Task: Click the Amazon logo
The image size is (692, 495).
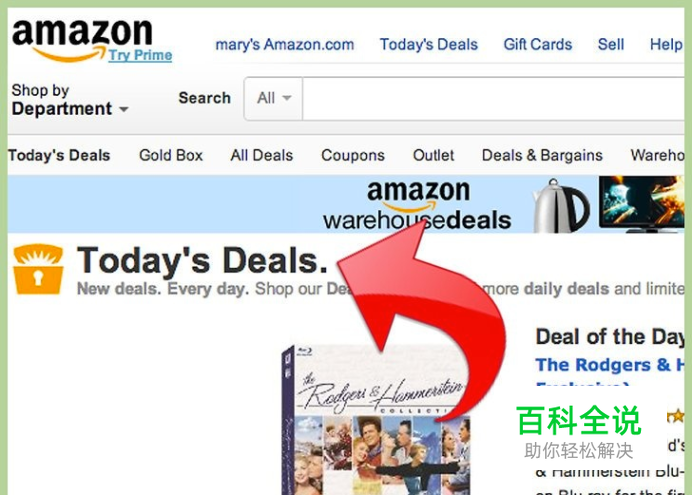Action: tap(82, 38)
